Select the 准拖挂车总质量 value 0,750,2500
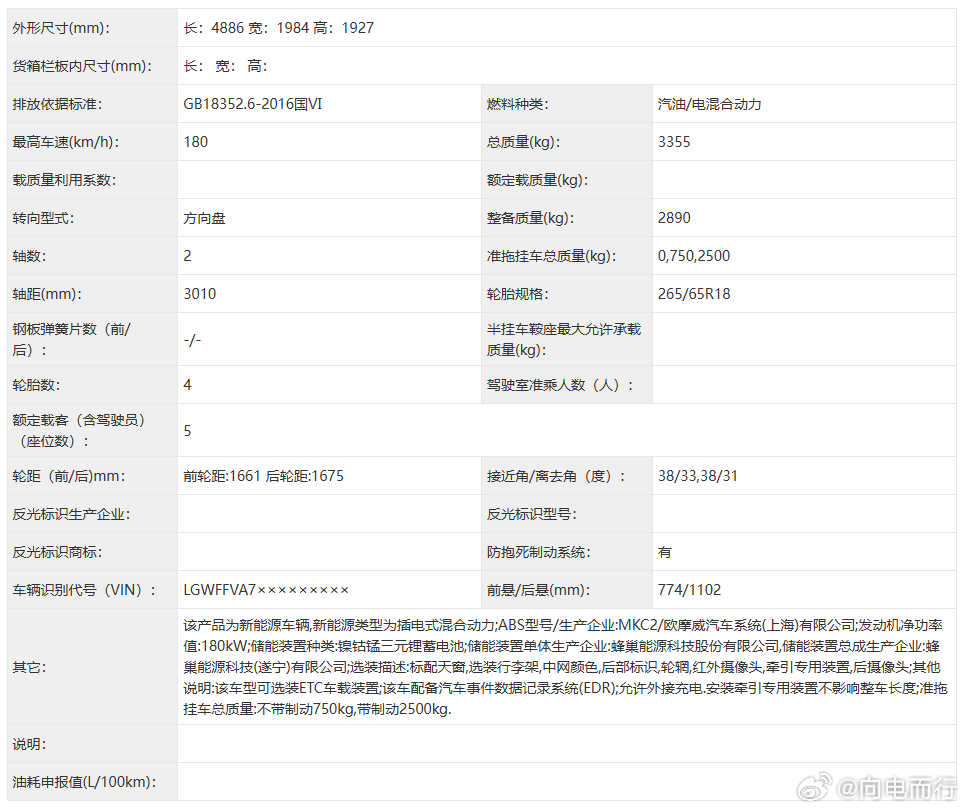Image resolution: width=967 pixels, height=811 pixels. 694,256
